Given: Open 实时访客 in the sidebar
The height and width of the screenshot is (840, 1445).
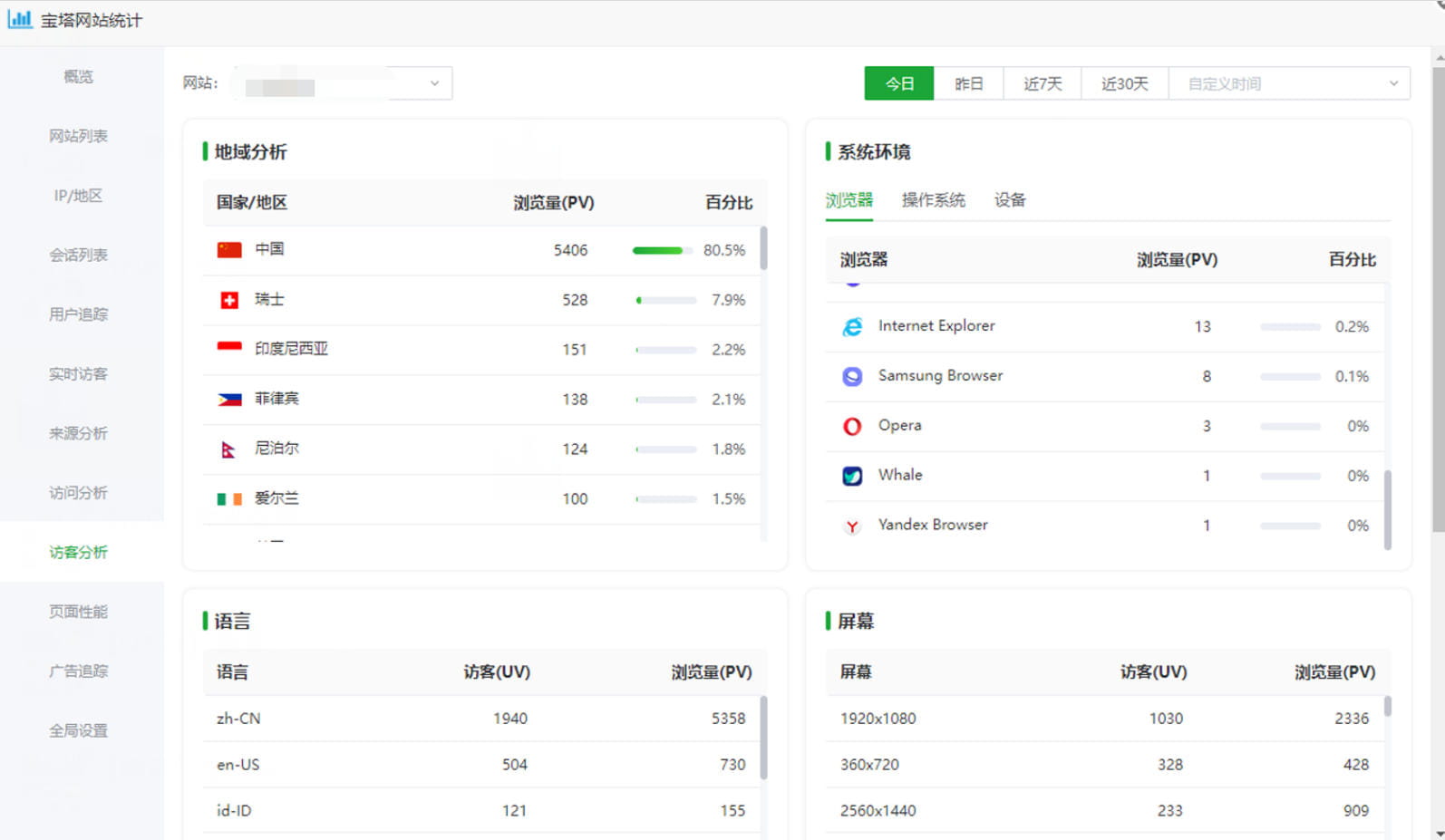Looking at the screenshot, I should 78,374.
